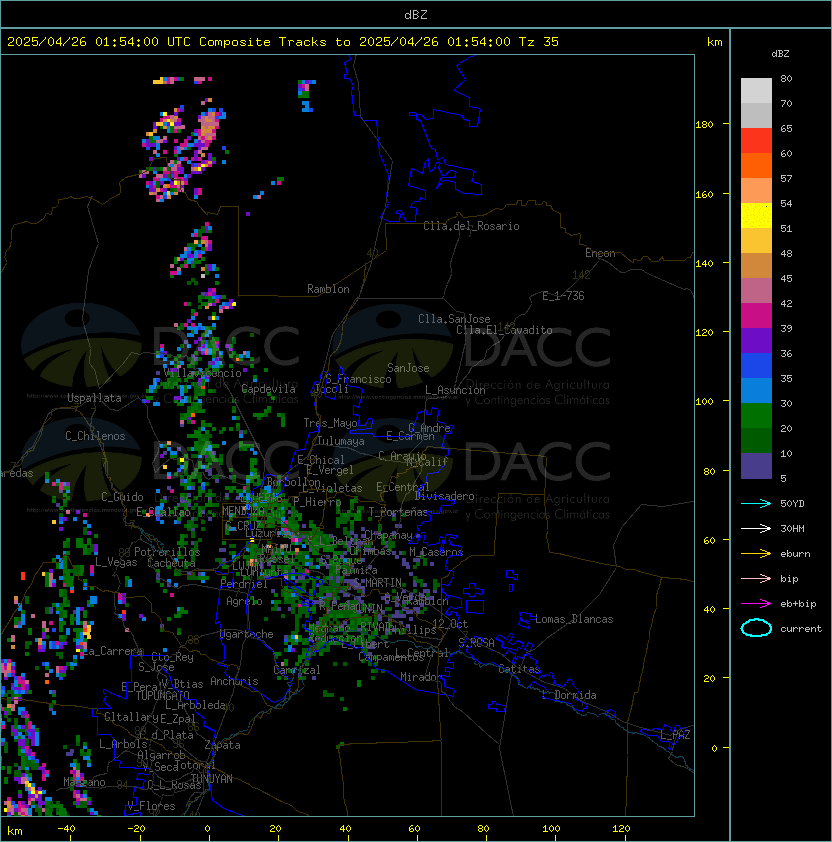
Task: Click the Capdevila location label
Action: click(268, 389)
